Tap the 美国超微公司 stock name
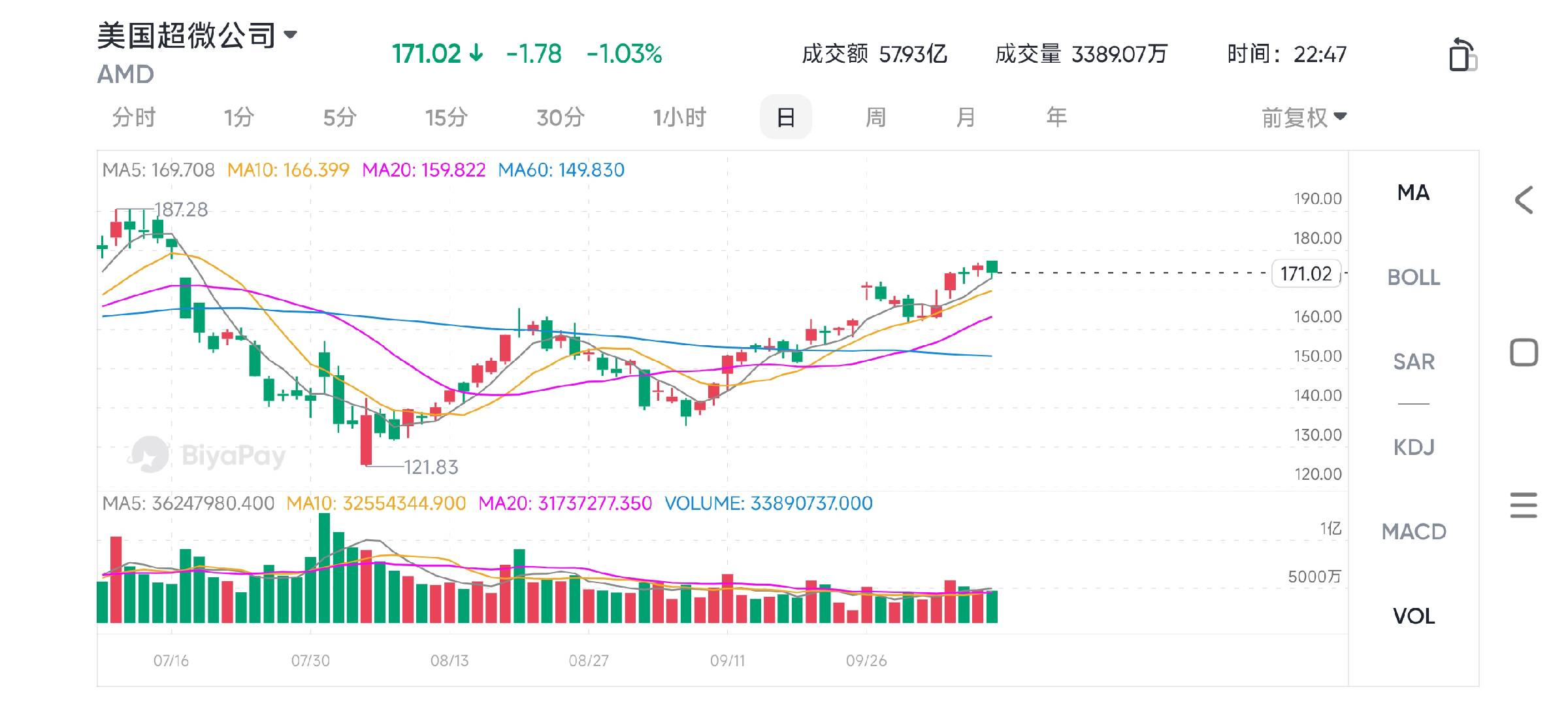The image size is (1568, 706). [187, 35]
